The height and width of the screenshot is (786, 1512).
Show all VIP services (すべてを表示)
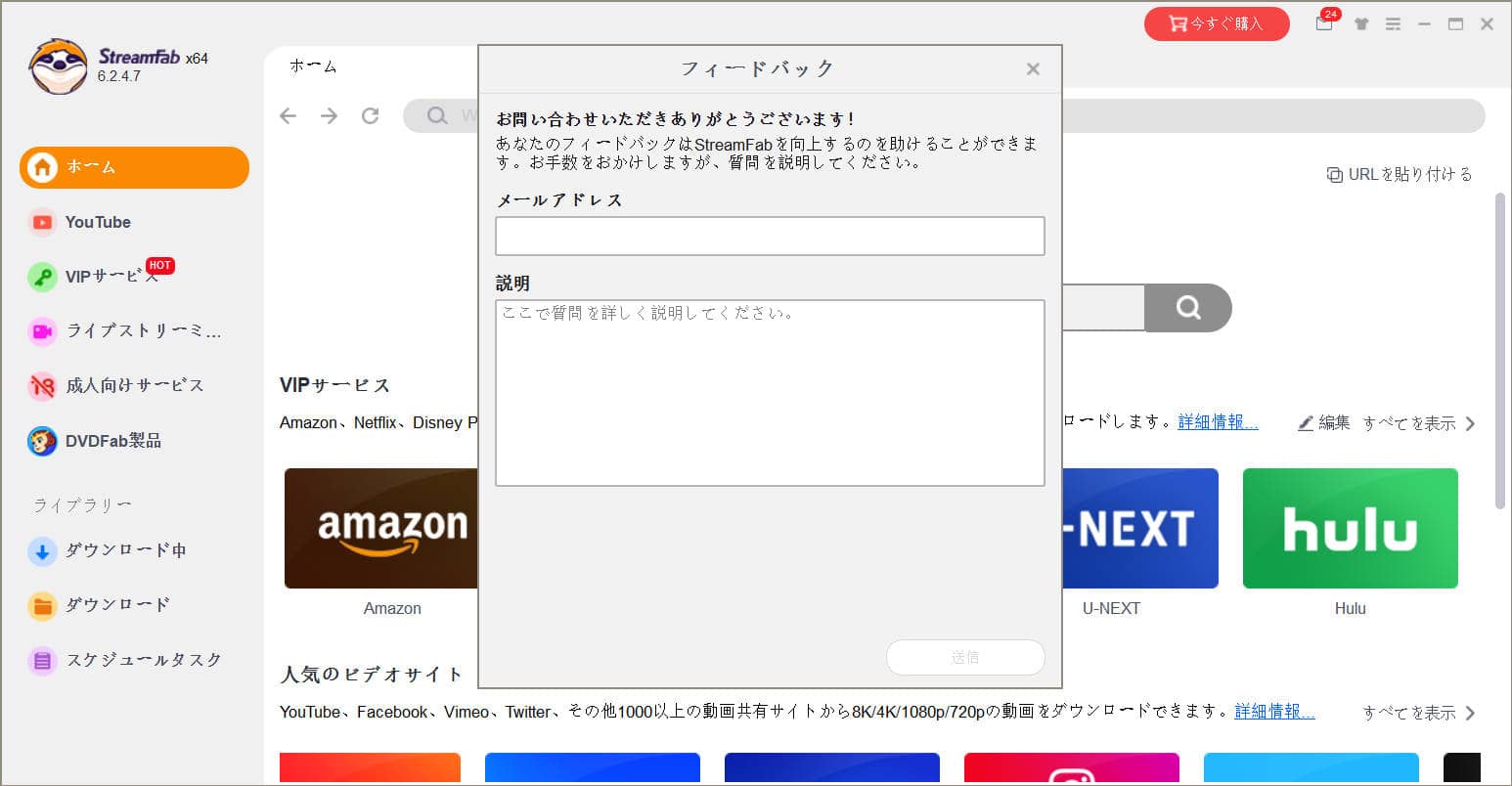[1419, 423]
